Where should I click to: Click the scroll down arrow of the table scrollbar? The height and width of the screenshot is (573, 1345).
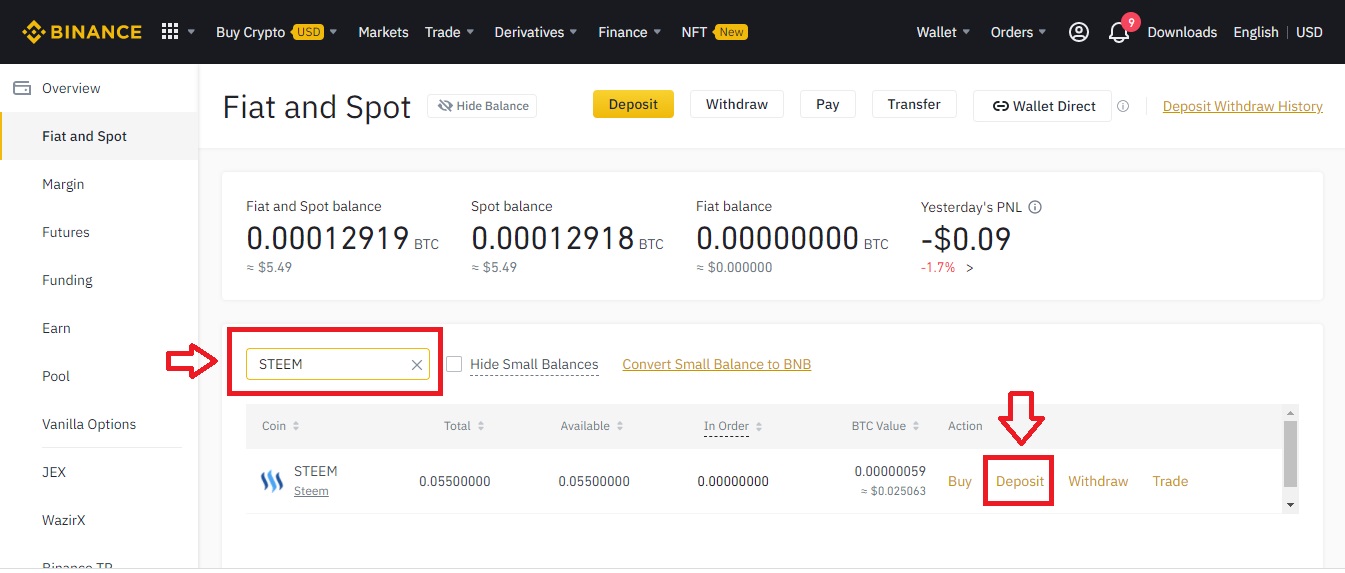point(1290,505)
